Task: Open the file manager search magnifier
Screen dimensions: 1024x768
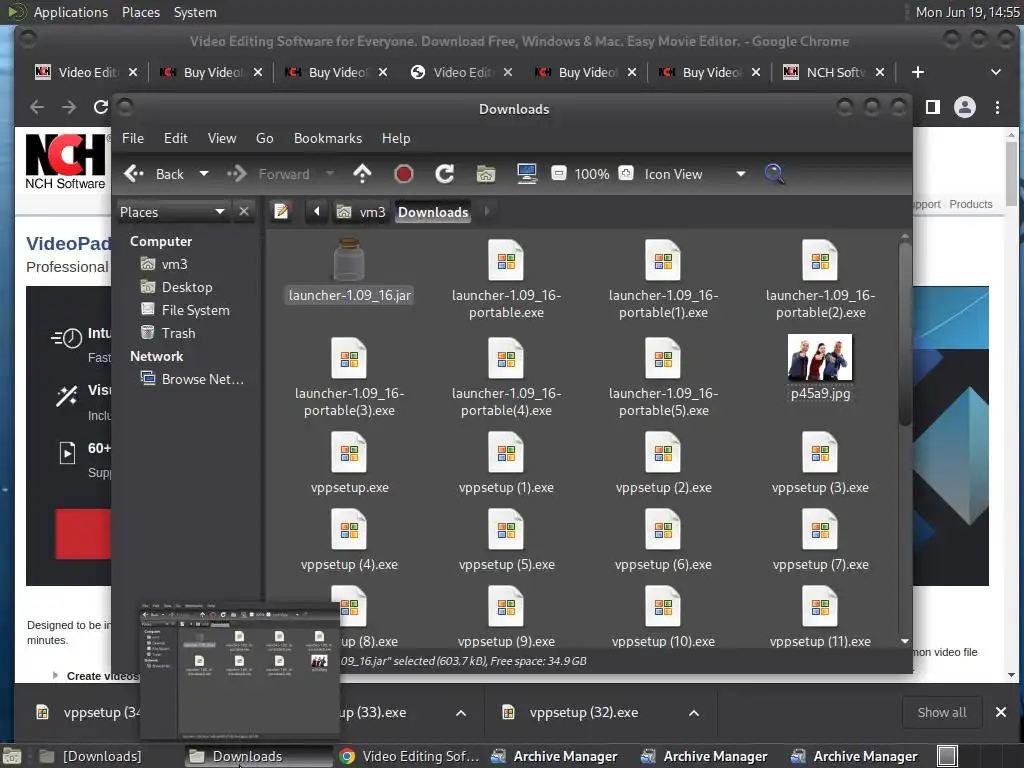Action: pos(774,174)
